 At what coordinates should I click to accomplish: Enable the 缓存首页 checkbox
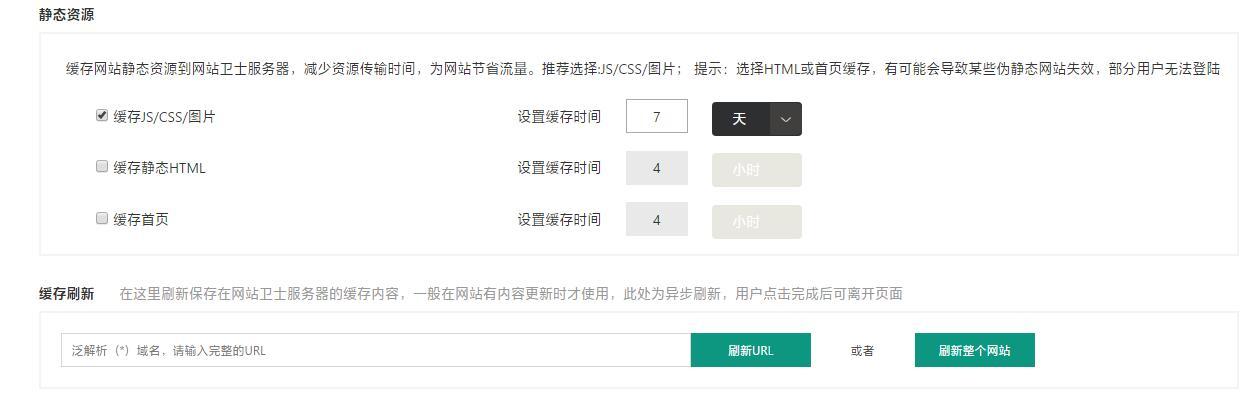(101, 218)
